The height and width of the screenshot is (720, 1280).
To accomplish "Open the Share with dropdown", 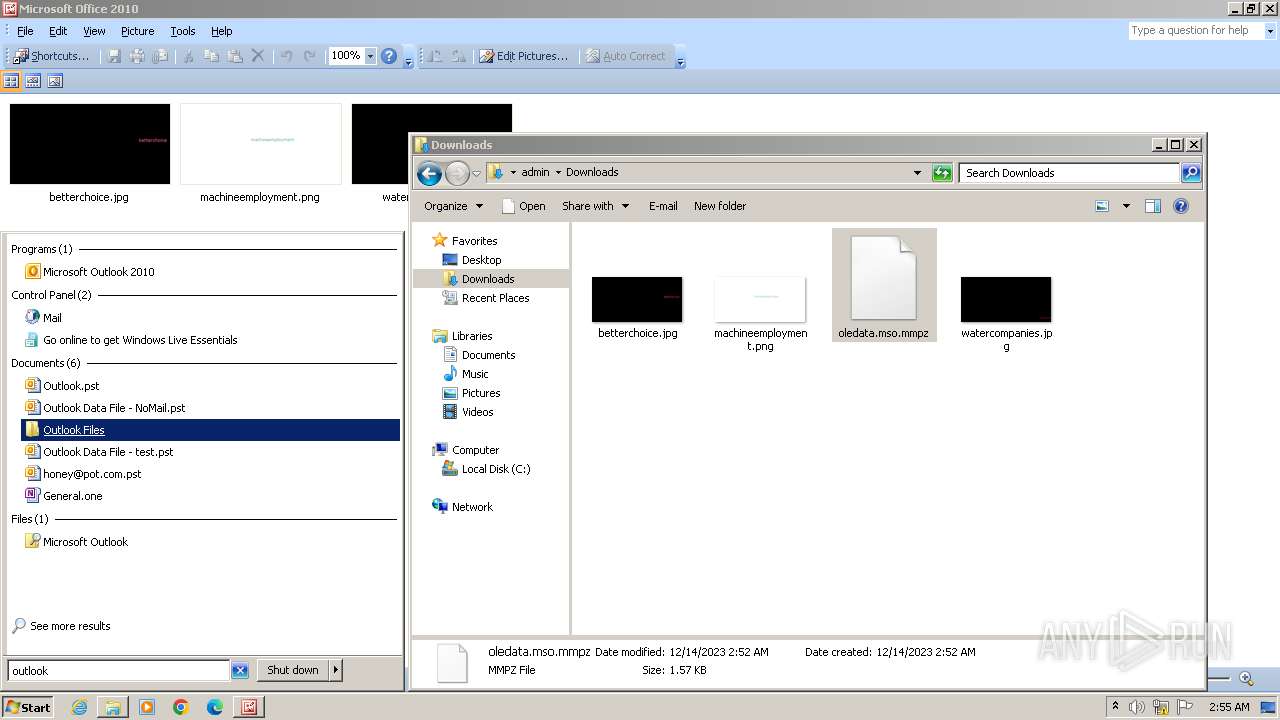I will (596, 206).
